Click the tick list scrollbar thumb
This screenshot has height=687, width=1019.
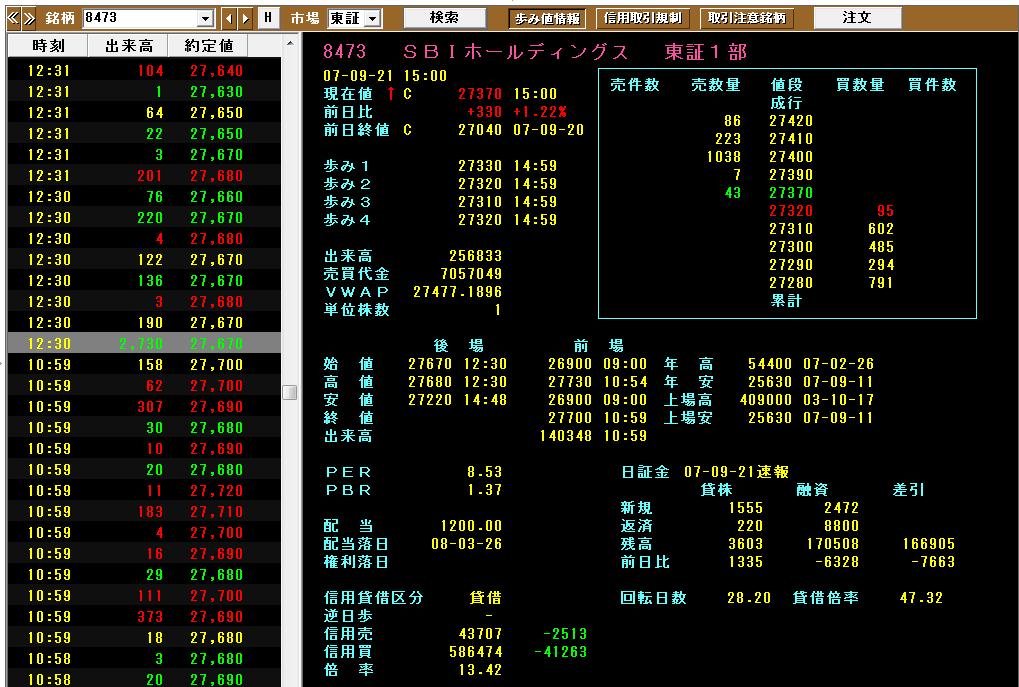tap(290, 393)
